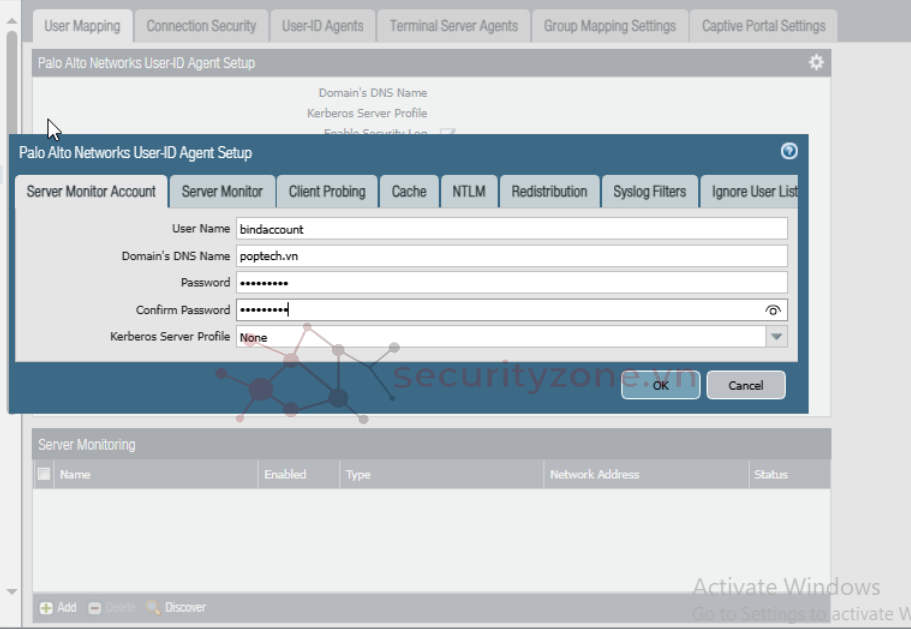Screen dimensions: 911x629
Task: Switch to the Server Monitor tab
Action: (222, 191)
